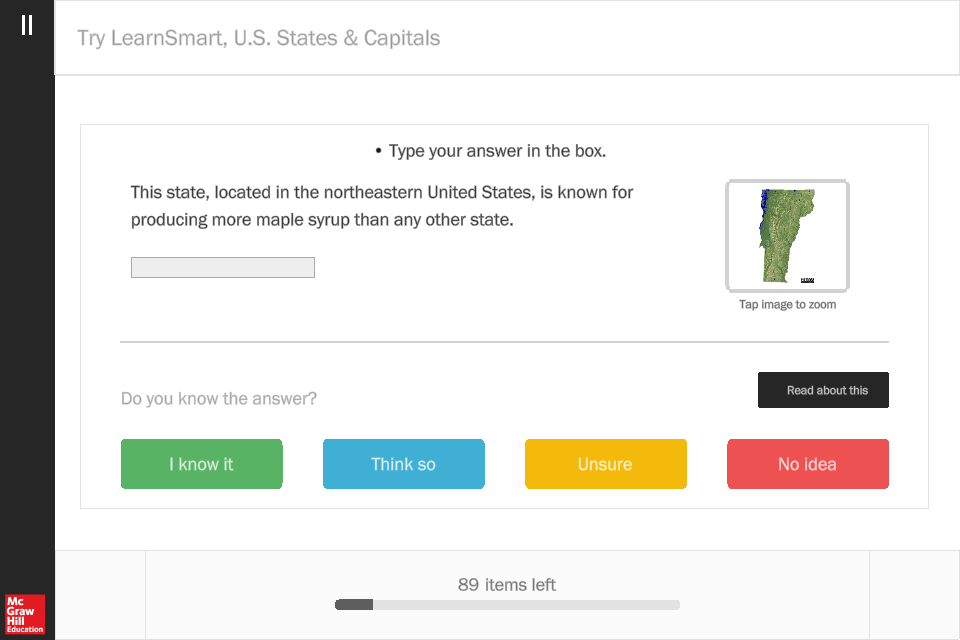Click the dark filled part of progress bar
The image size is (960, 640).
[353, 605]
